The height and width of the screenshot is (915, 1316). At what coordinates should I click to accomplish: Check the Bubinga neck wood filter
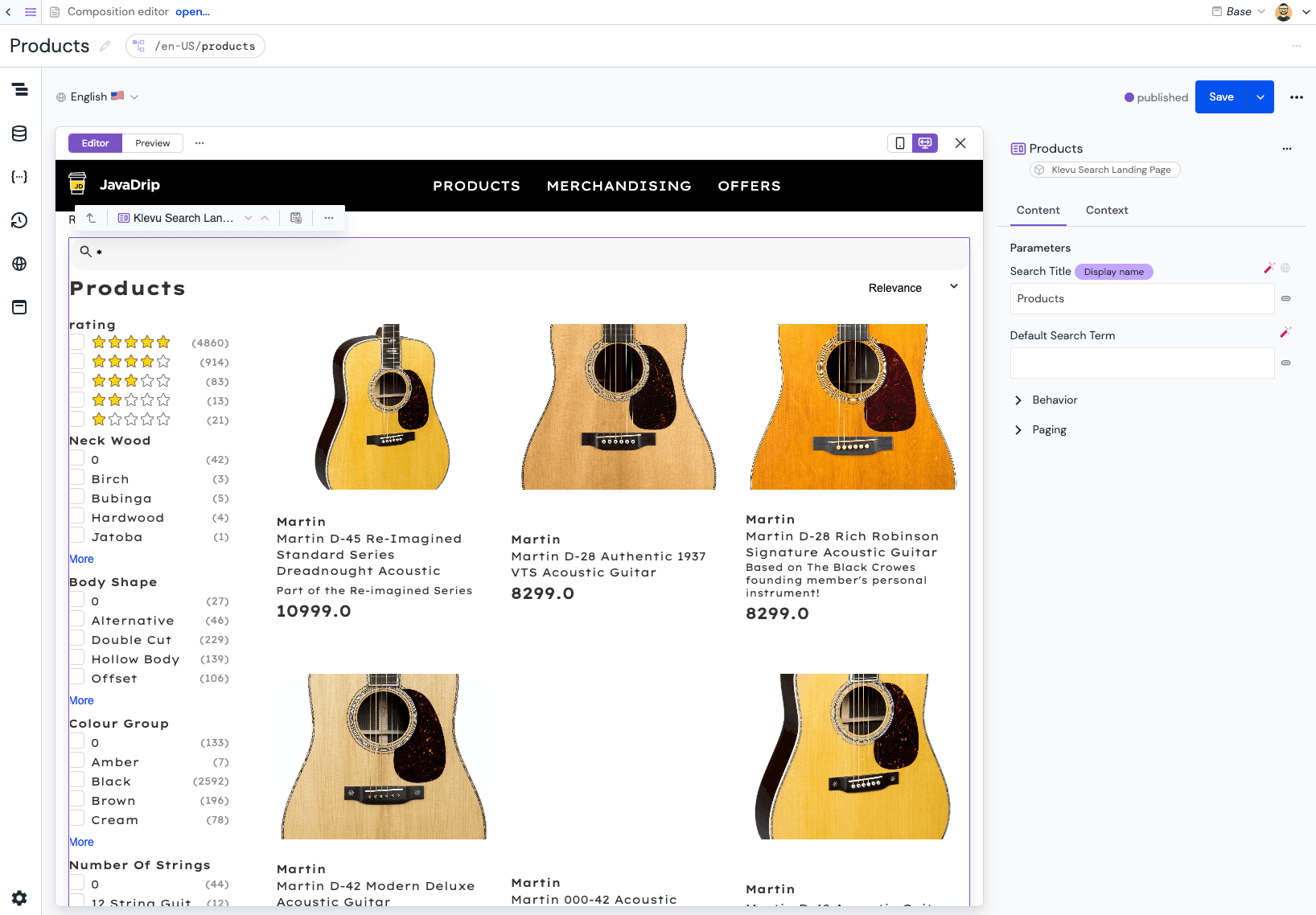click(77, 497)
